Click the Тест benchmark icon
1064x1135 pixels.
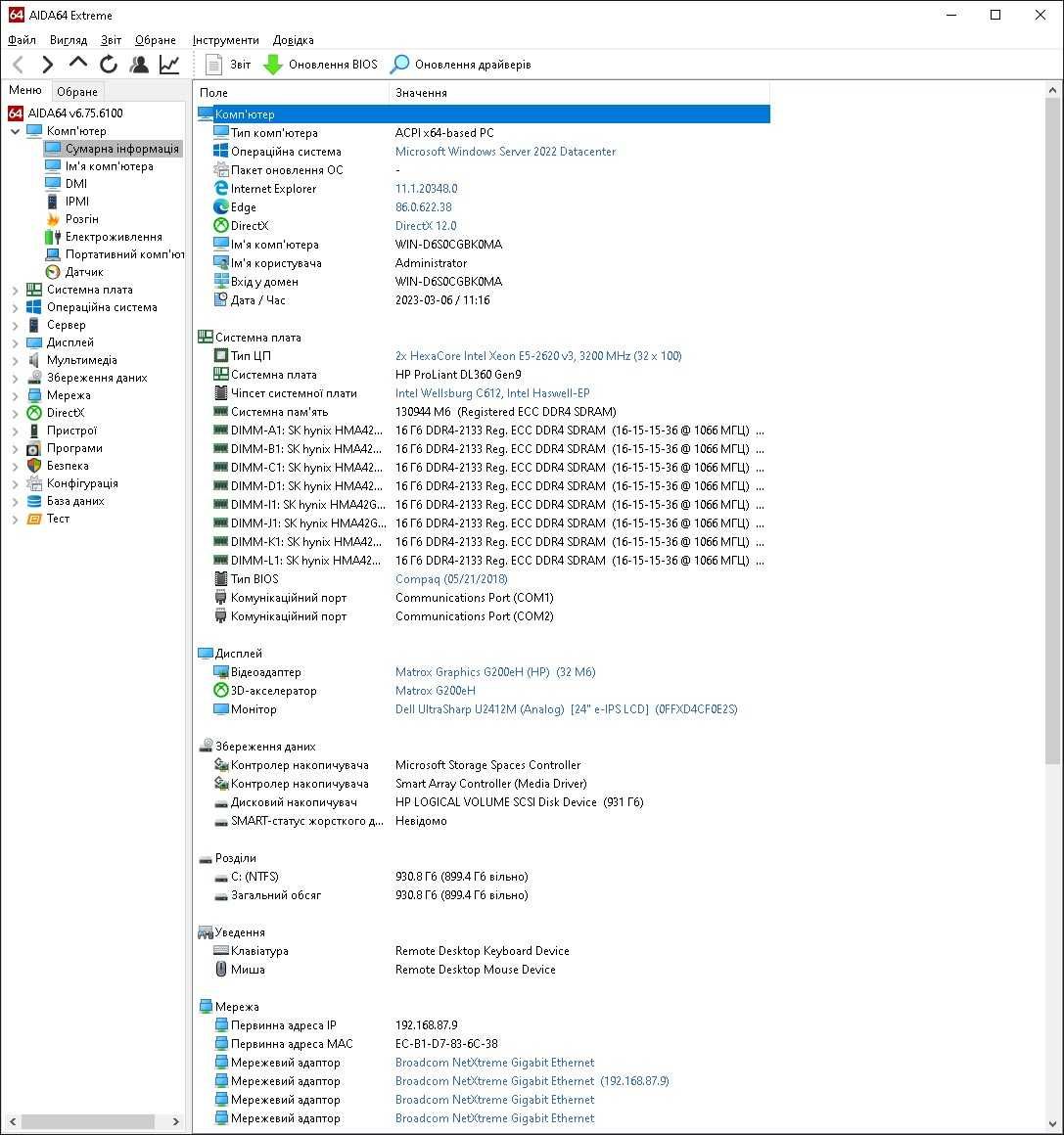click(x=34, y=519)
